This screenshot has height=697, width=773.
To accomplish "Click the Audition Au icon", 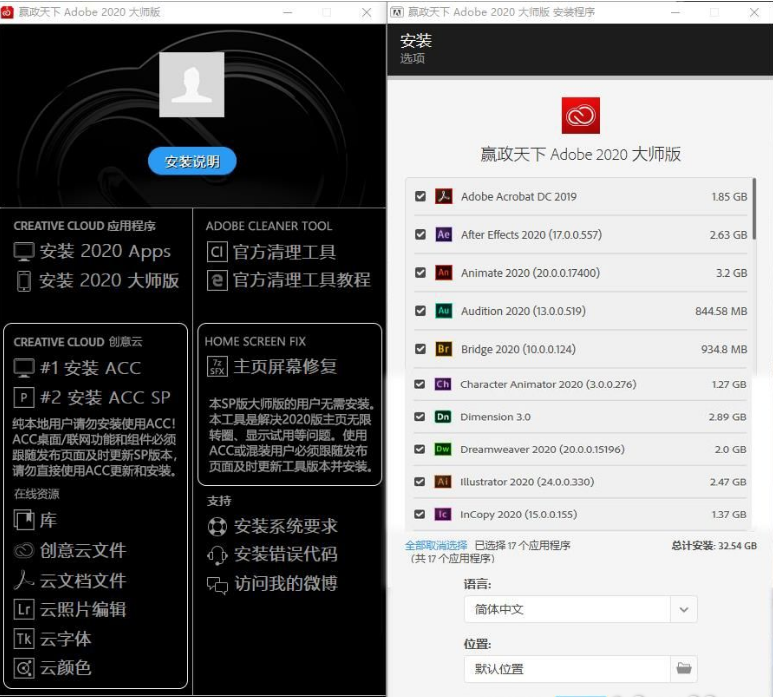I will (x=444, y=311).
